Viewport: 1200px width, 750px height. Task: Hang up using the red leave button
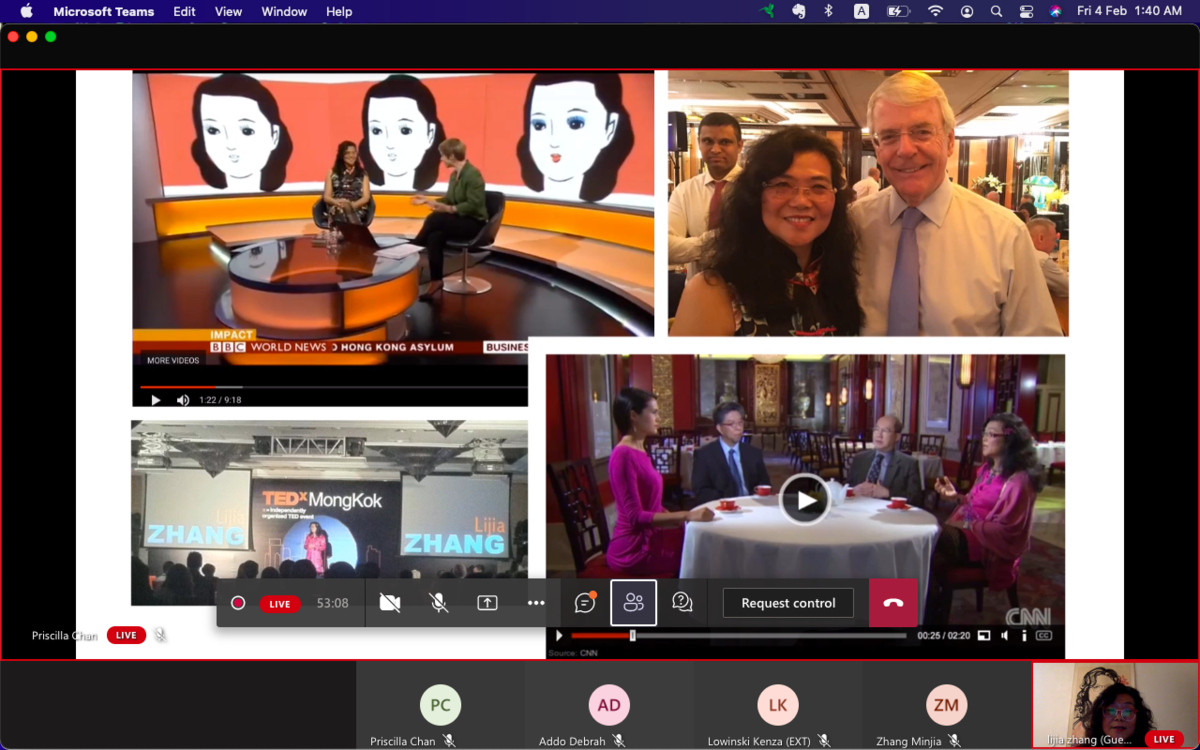[x=893, y=603]
